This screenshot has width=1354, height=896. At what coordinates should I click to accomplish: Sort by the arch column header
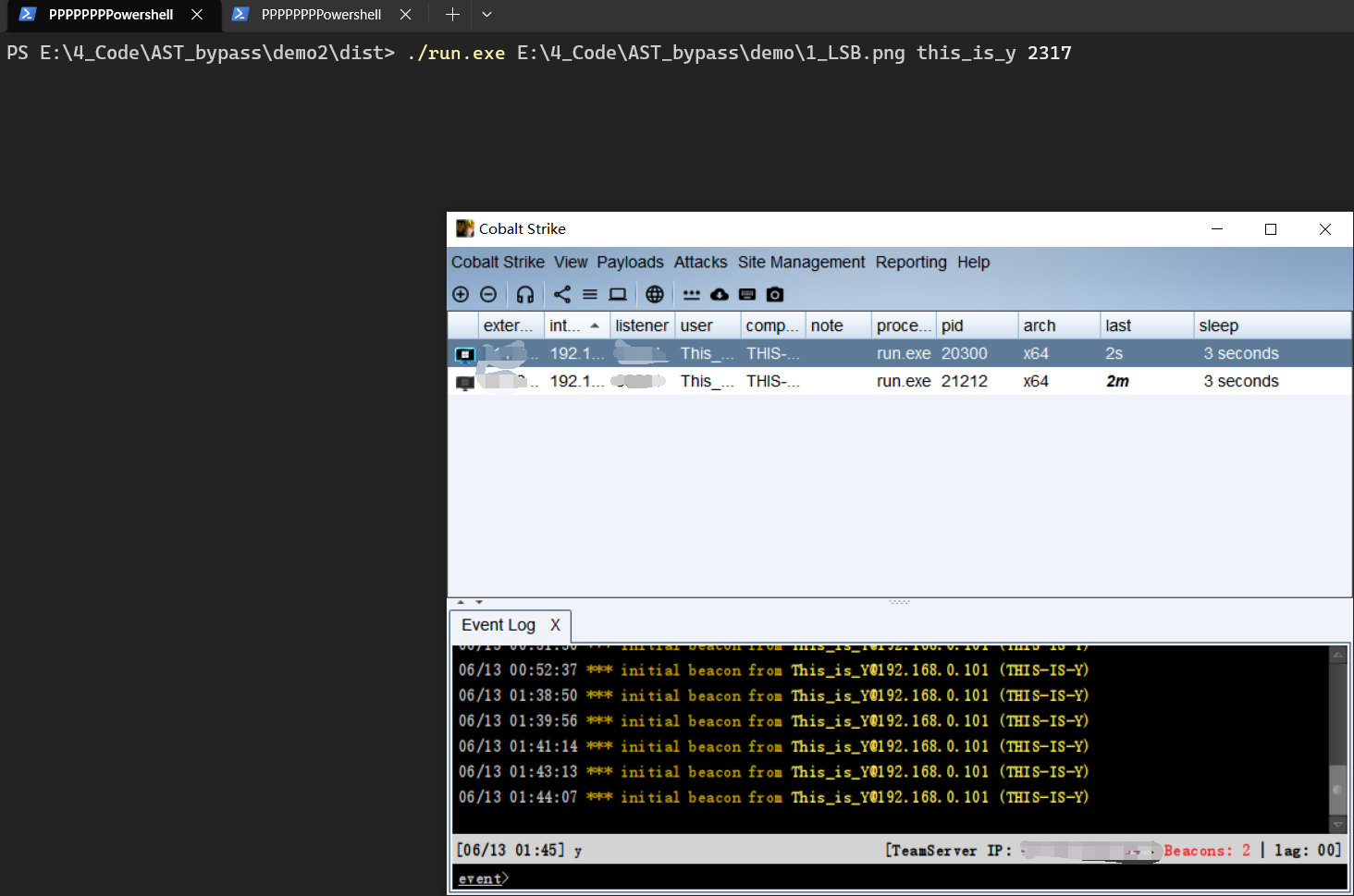coord(1059,325)
